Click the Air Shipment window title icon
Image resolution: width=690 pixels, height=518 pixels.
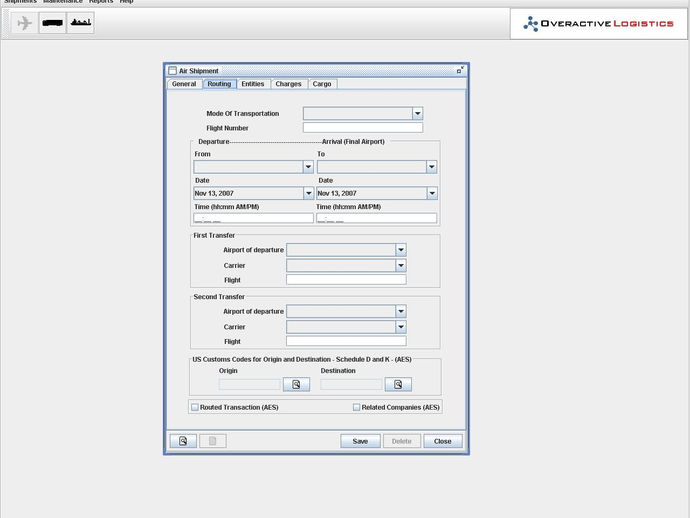point(172,70)
